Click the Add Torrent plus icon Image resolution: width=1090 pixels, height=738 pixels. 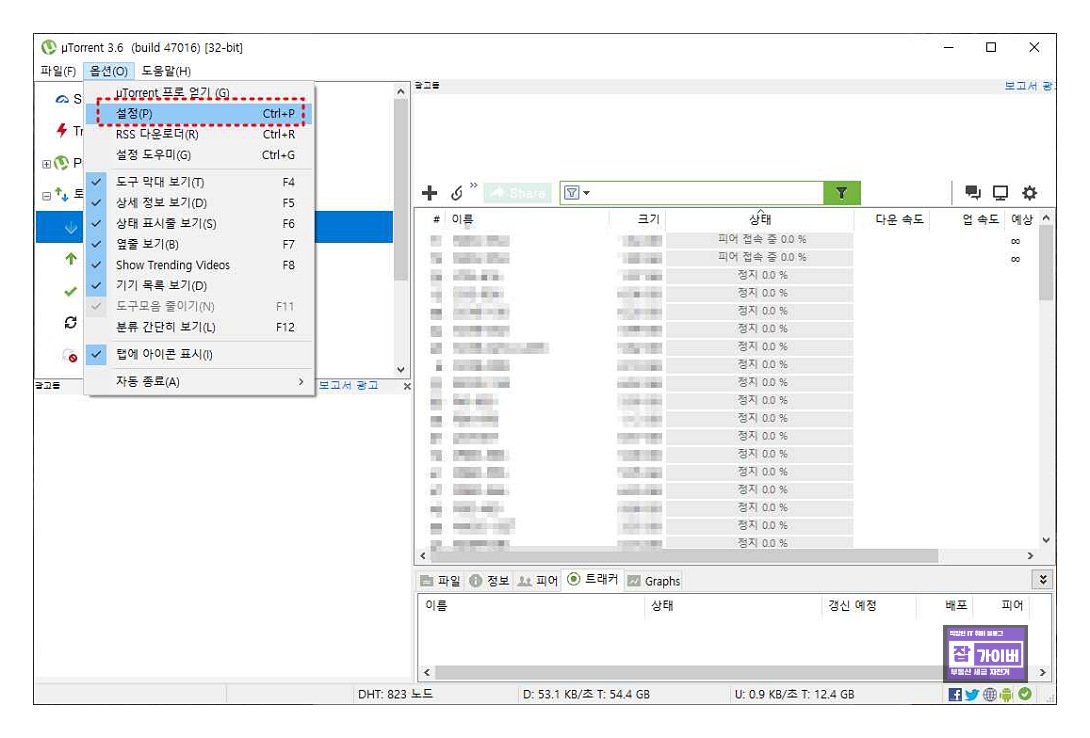[430, 192]
